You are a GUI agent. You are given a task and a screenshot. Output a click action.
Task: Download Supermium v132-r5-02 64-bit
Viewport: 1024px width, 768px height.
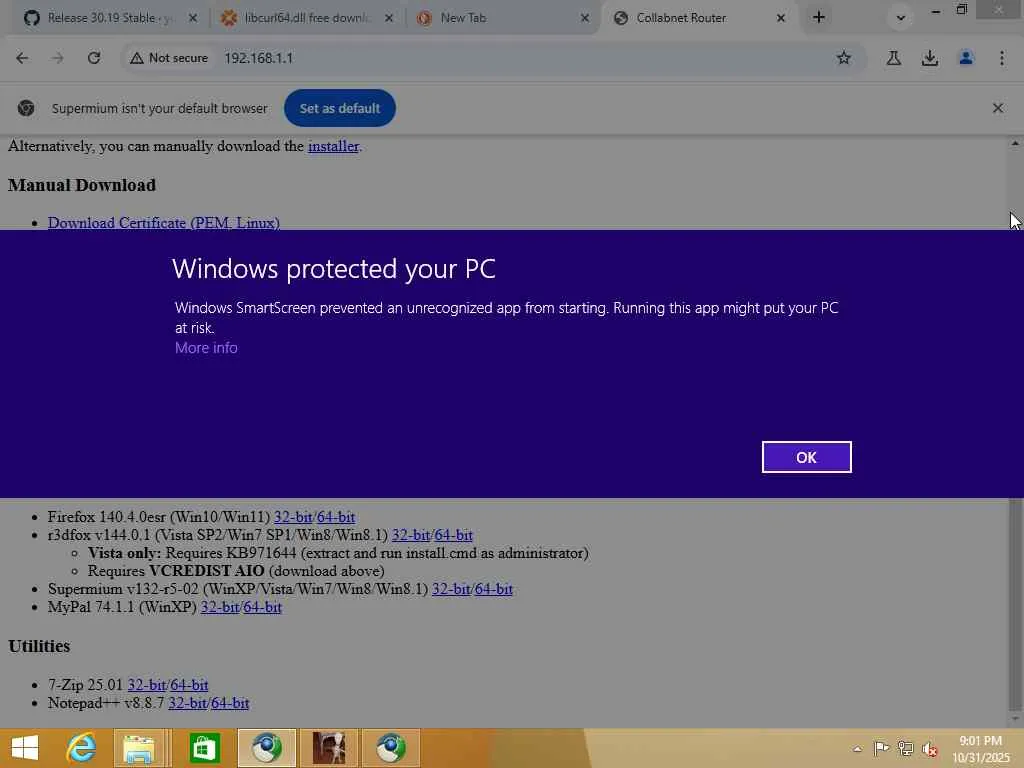tap(494, 589)
